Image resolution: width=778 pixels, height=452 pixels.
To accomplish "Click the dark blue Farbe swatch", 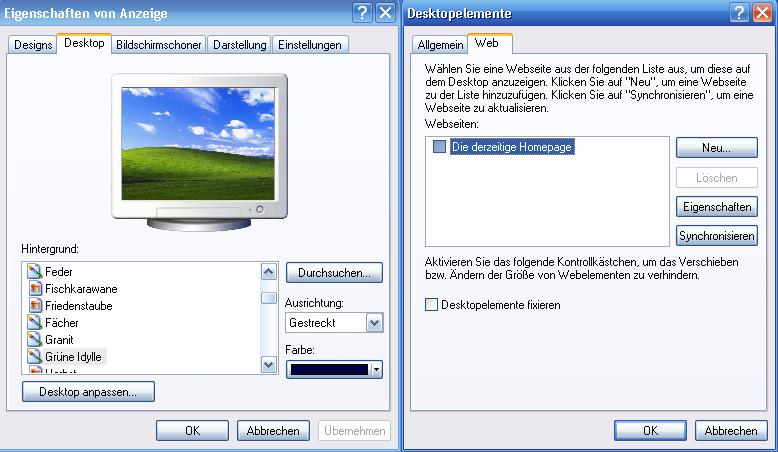I will pyautogui.click(x=328, y=369).
